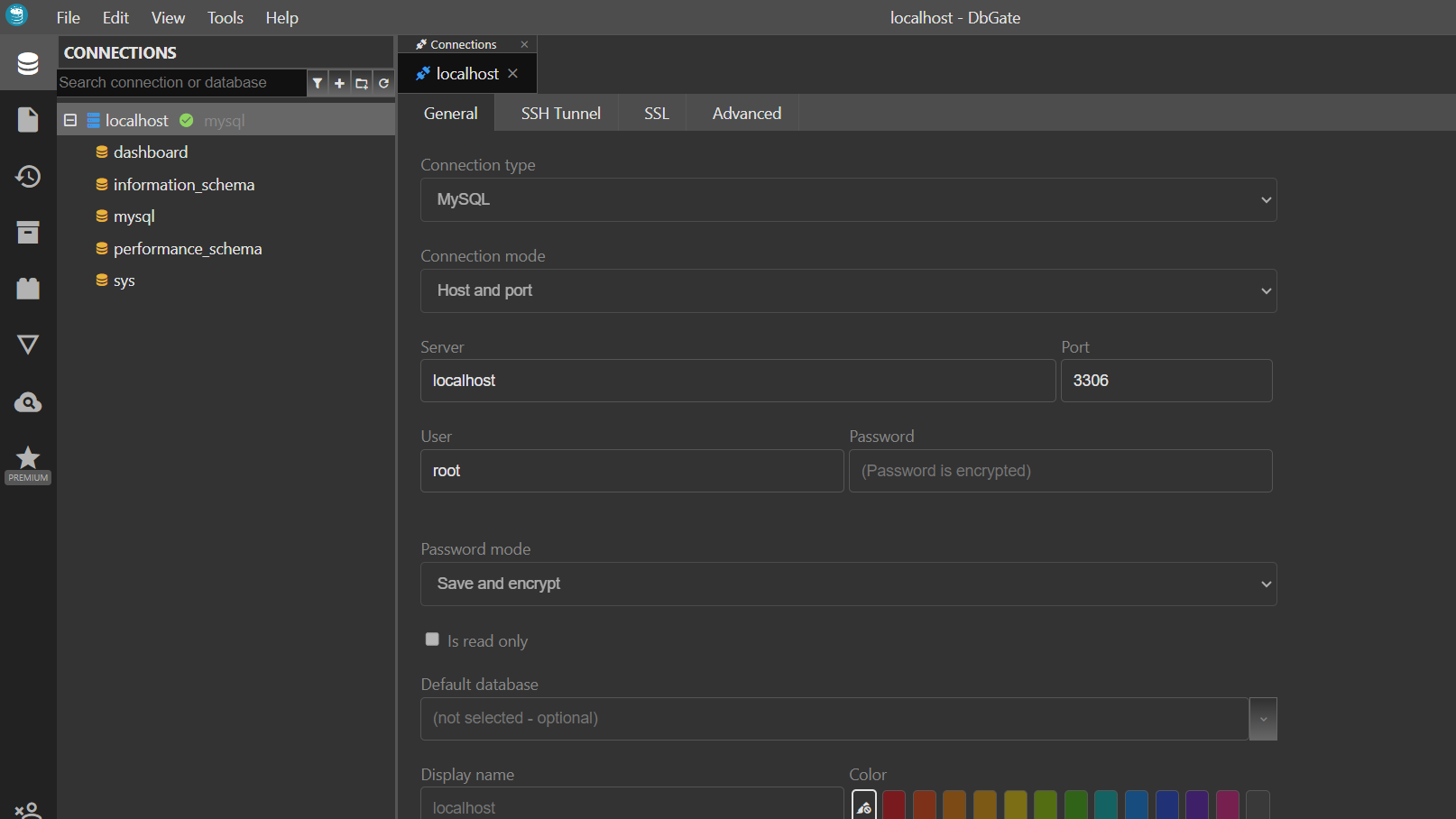Screen dimensions: 1456x819
Task: Open the Tools menu
Action: coord(225,18)
